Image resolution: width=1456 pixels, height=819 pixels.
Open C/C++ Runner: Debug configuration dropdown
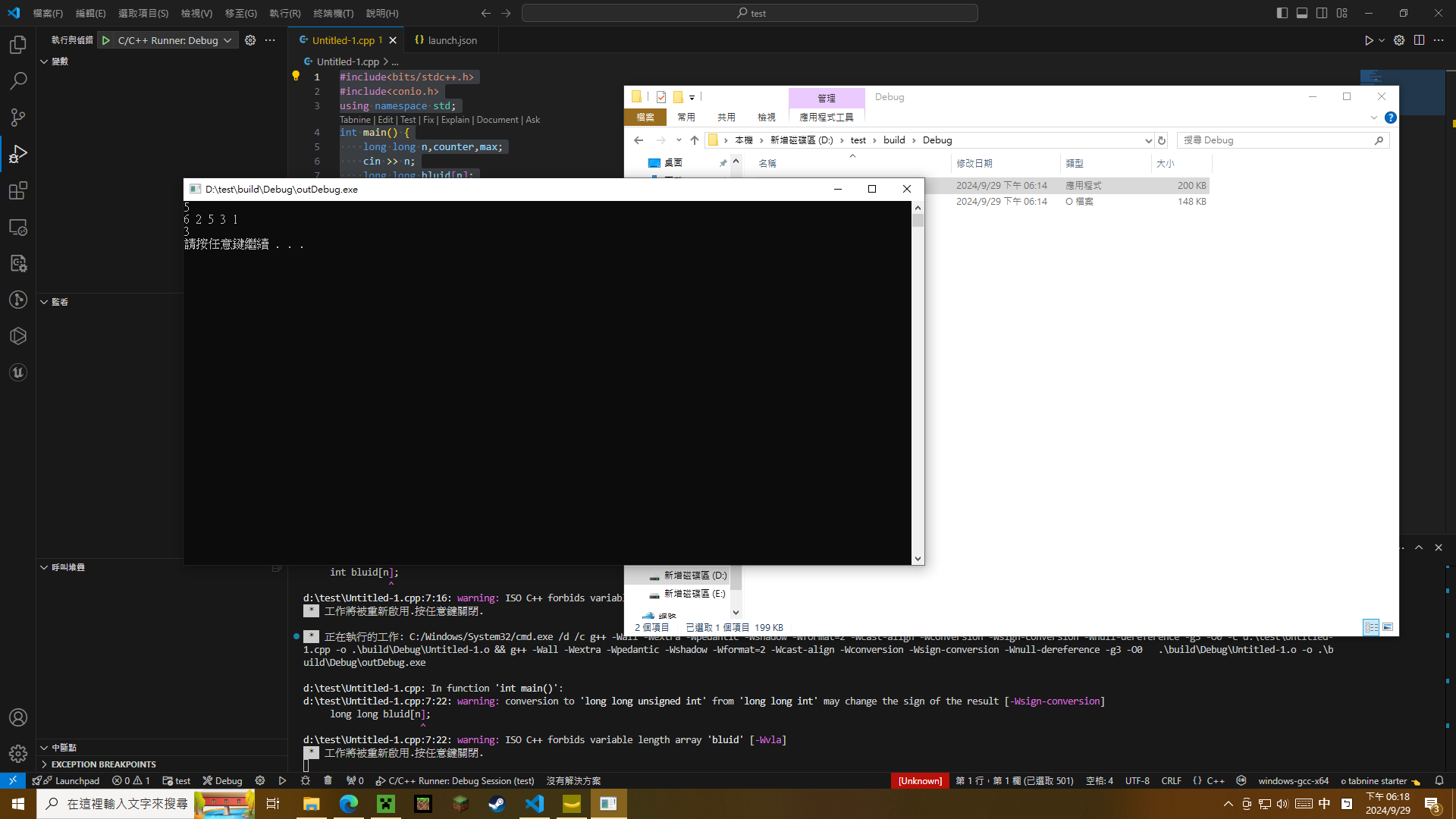[x=227, y=40]
